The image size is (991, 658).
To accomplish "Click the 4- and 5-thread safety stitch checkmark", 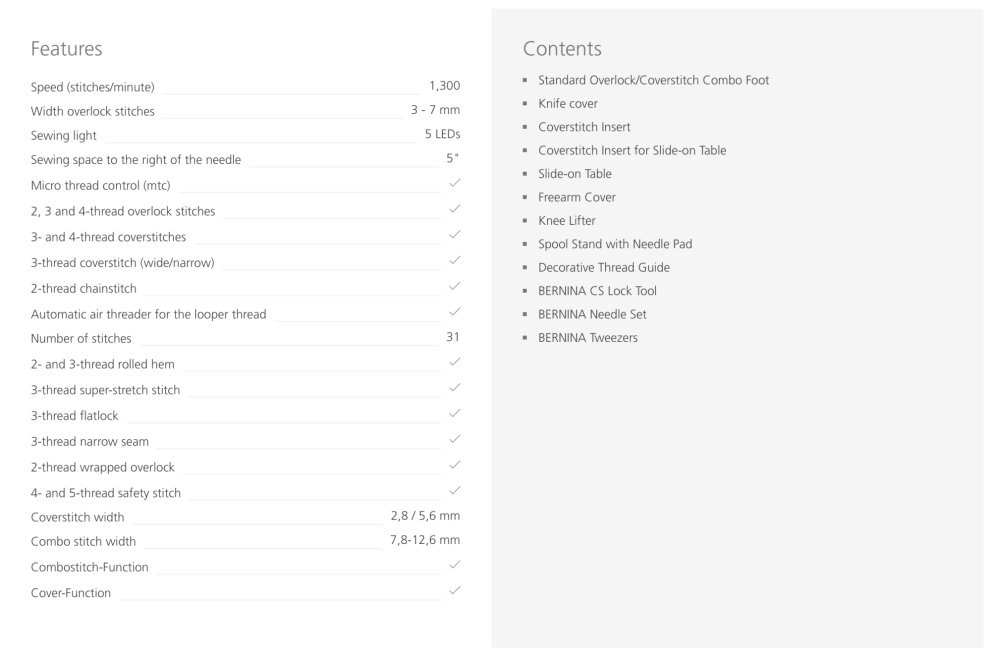I will tap(454, 491).
